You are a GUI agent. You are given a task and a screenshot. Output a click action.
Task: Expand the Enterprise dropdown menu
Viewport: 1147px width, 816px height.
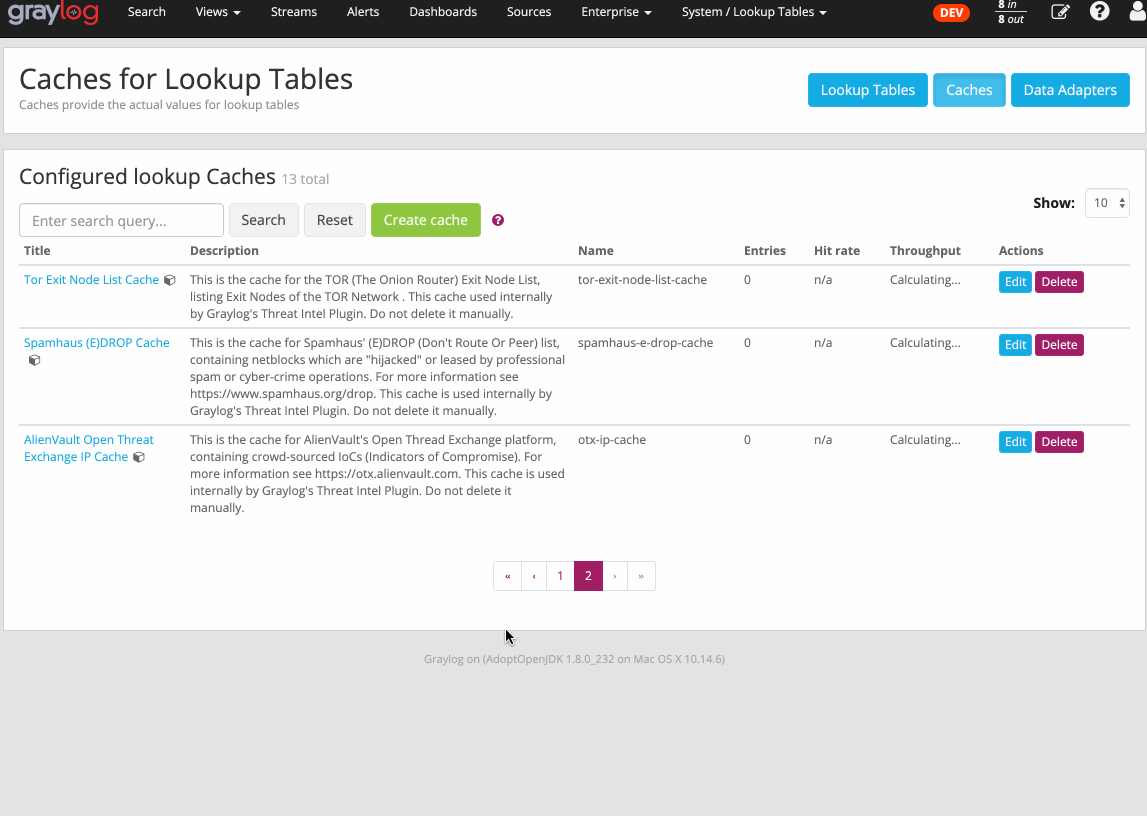(616, 12)
